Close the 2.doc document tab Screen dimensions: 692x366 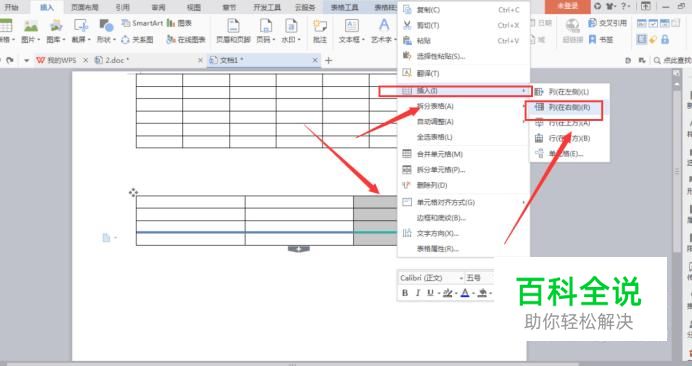click(x=200, y=60)
